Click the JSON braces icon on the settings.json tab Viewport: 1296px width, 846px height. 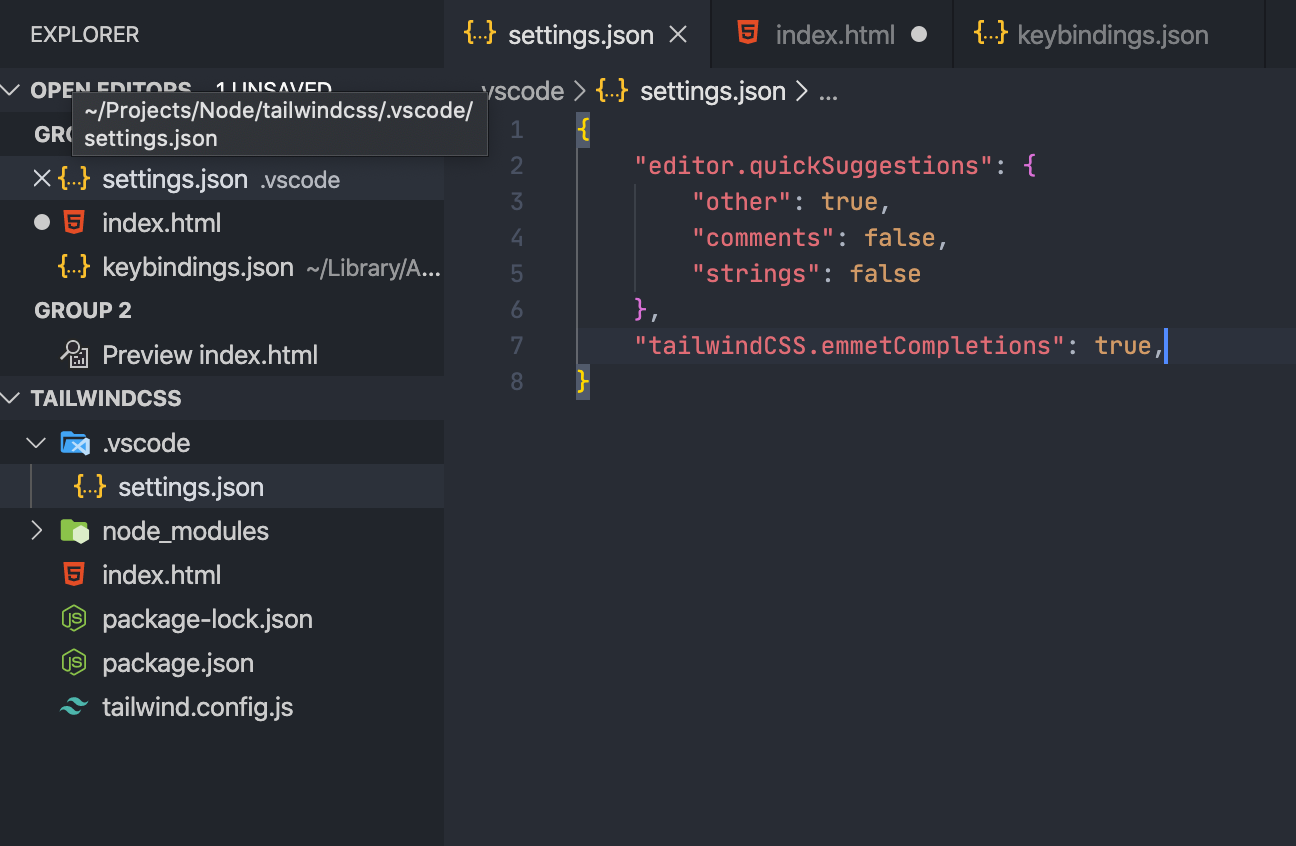[479, 33]
